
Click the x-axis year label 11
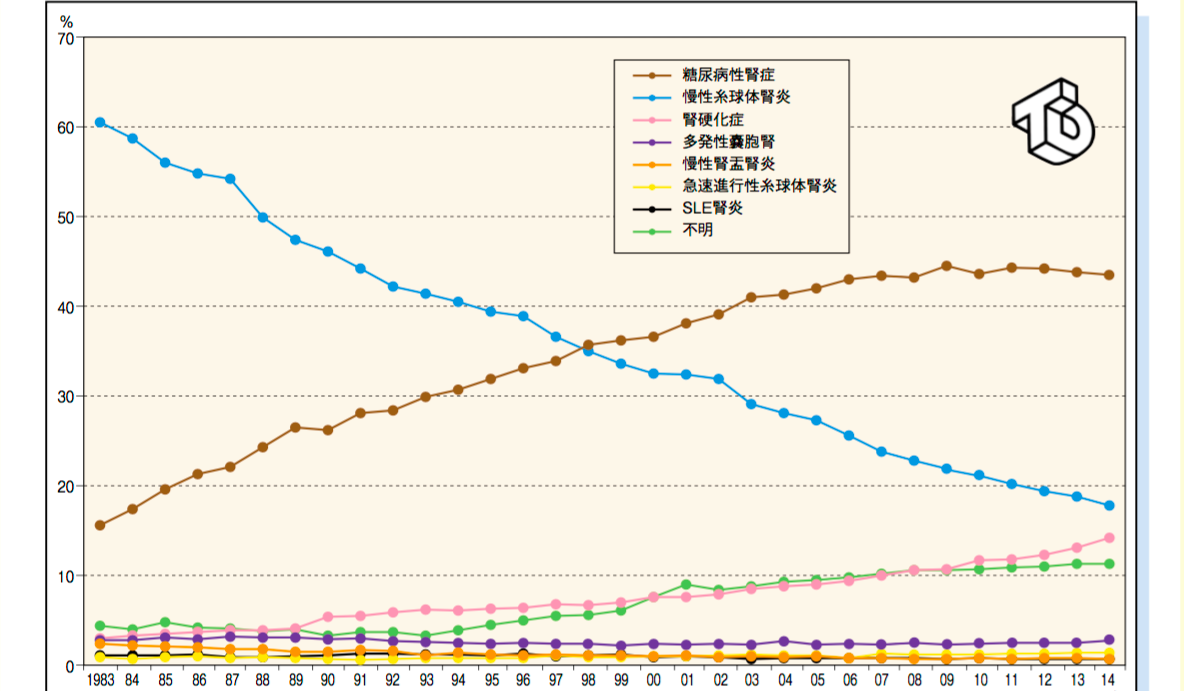click(1012, 680)
